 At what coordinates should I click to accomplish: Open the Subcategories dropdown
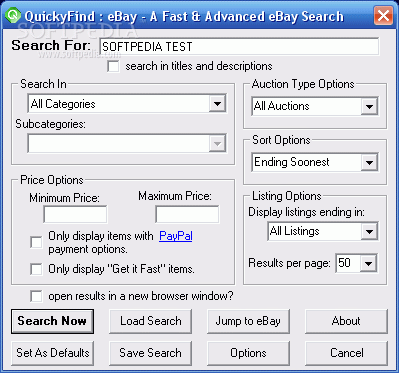tap(127, 144)
